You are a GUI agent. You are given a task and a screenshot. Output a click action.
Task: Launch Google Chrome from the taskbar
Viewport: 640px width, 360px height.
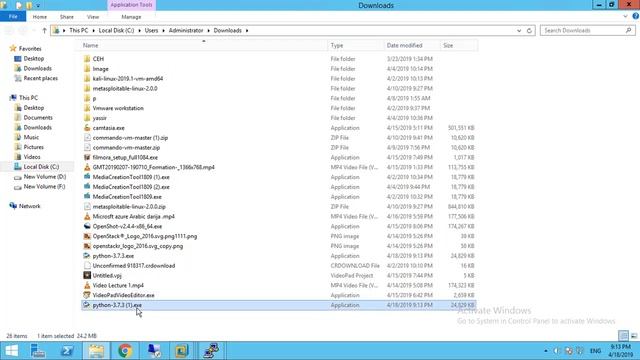[125, 351]
